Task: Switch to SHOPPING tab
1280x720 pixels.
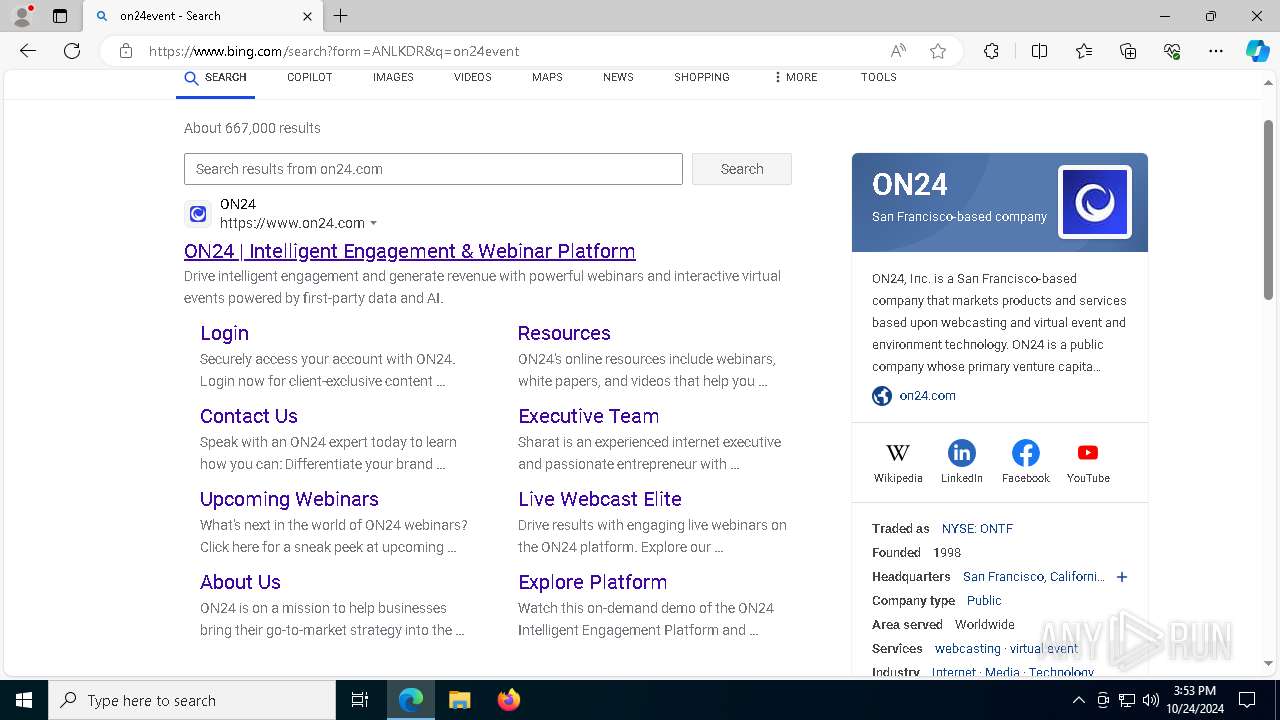Action: tap(702, 77)
